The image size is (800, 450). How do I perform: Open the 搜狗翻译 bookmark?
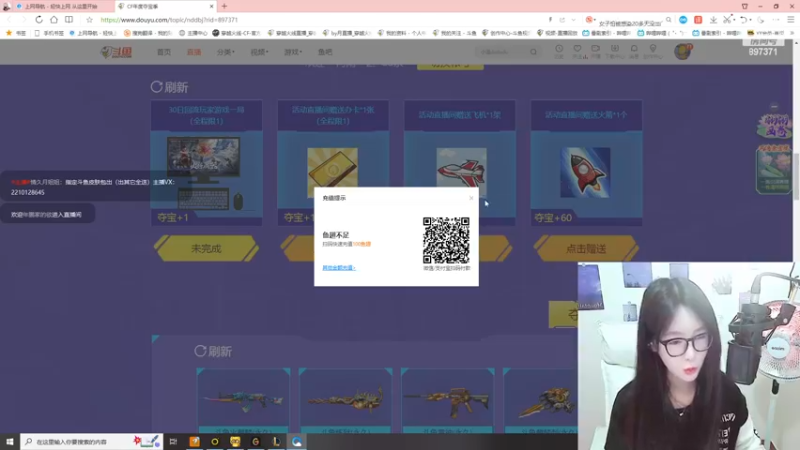pyautogui.click(x=148, y=33)
